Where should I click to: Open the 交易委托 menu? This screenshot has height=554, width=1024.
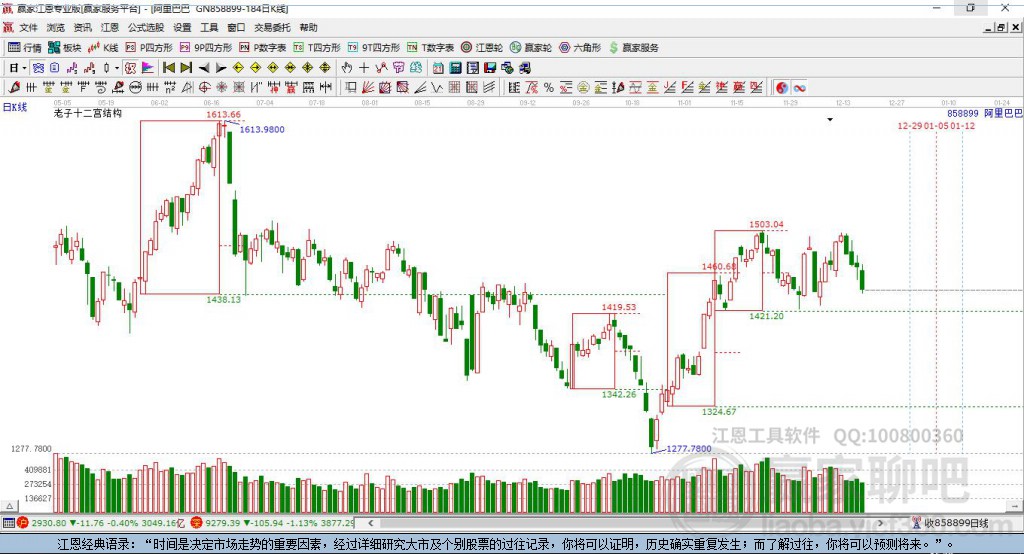[x=272, y=27]
